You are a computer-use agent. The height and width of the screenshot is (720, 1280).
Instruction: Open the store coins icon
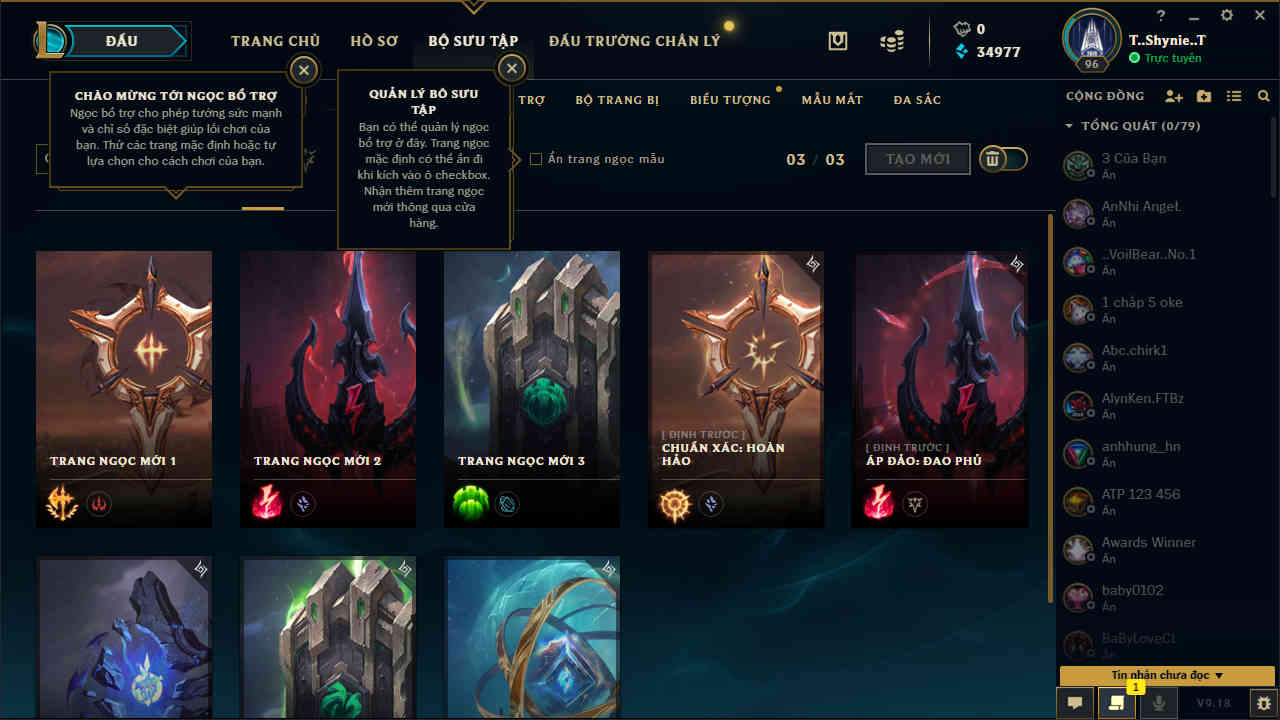tap(892, 41)
